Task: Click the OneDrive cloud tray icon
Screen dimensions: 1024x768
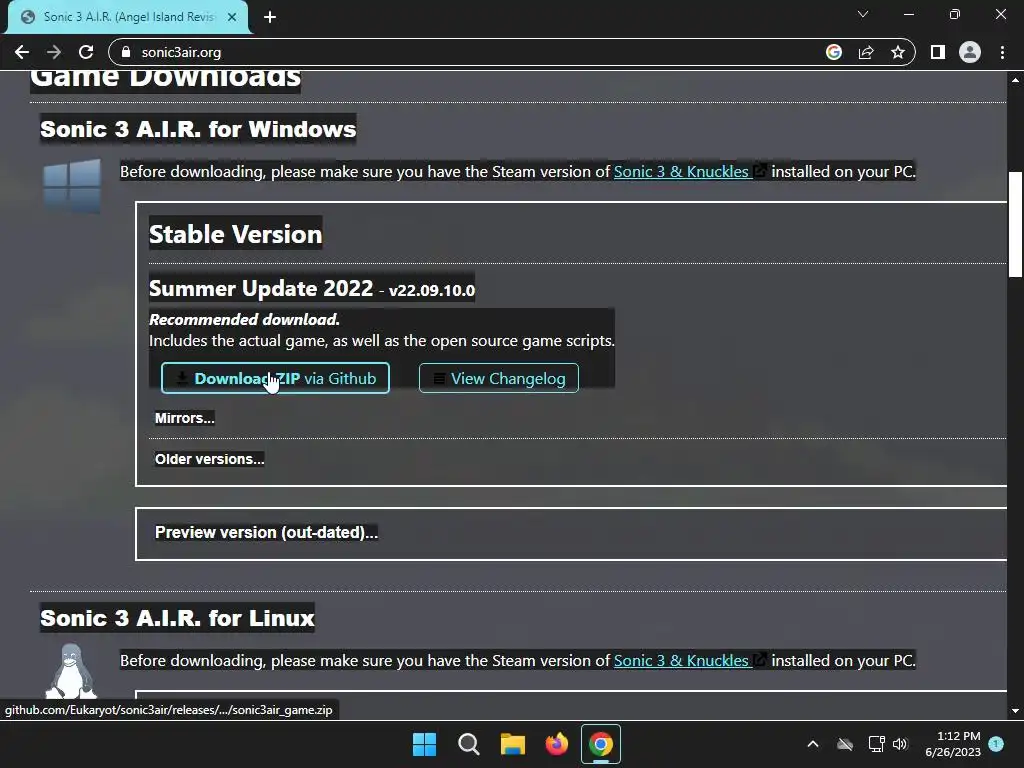Action: (845, 744)
